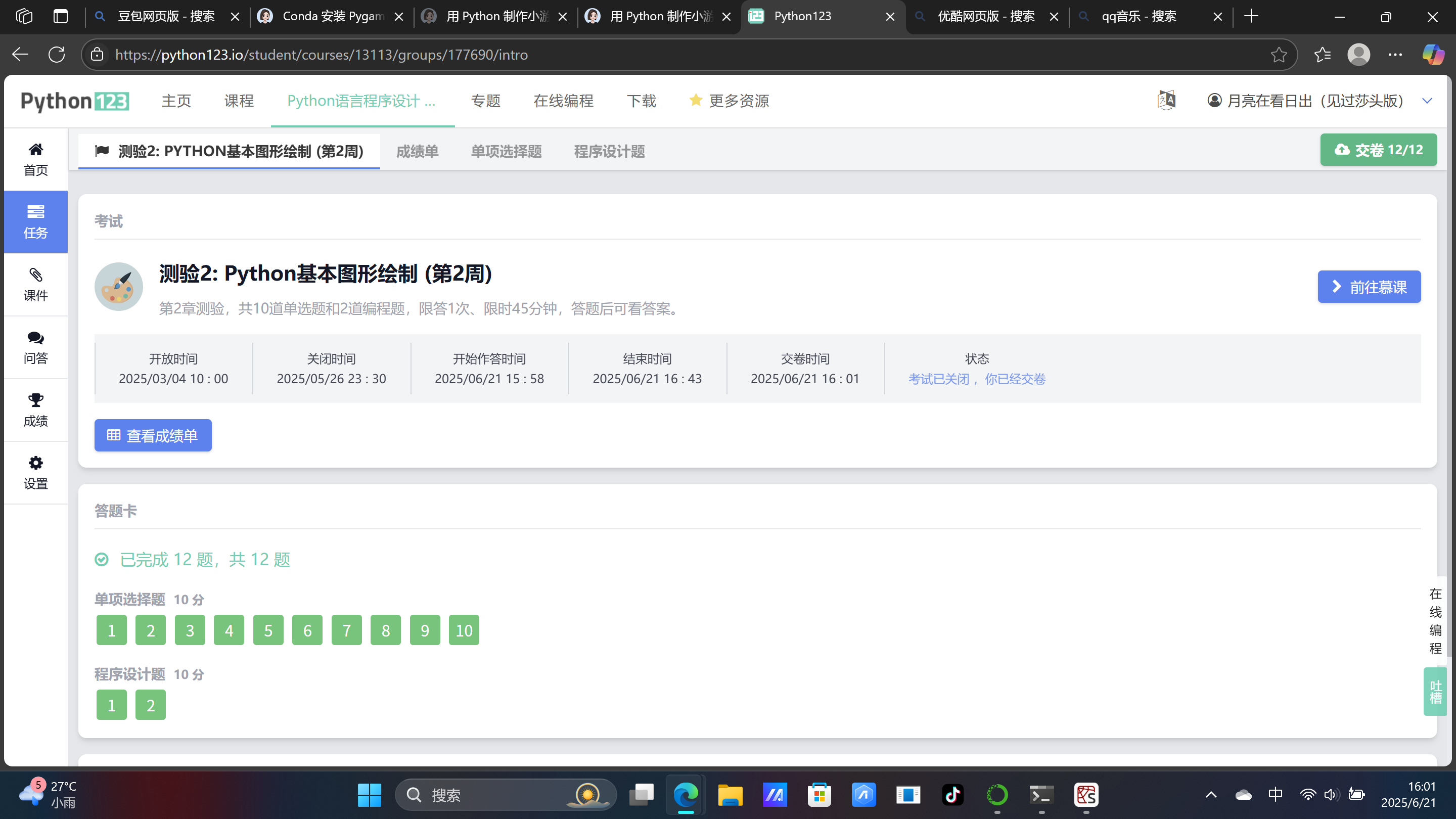The height and width of the screenshot is (819, 1456).
Task: Switch to the 单项选择题 tab
Action: point(506,152)
